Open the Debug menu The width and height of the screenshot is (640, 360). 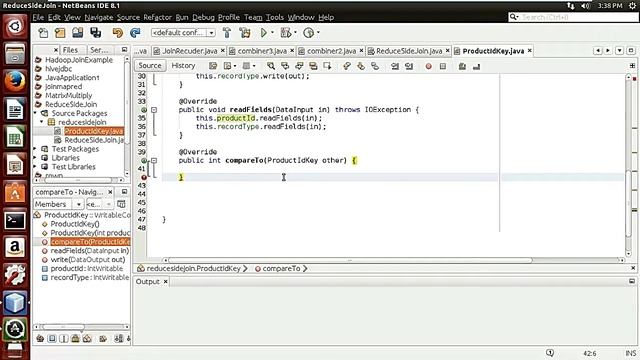203,17
